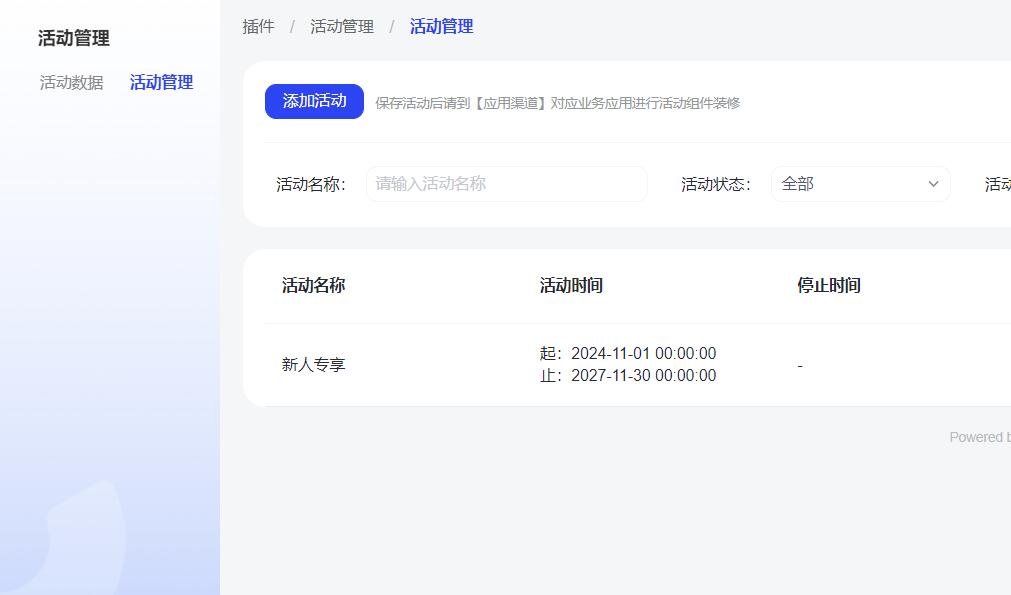Click the 活动状态: filter label
This screenshot has width=1011, height=595.
tap(716, 184)
